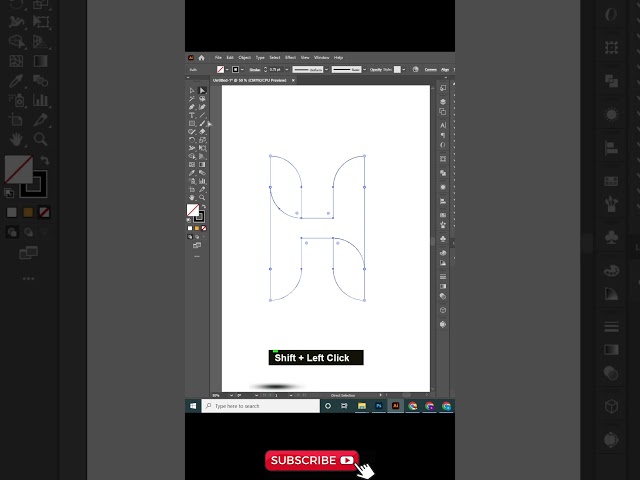This screenshot has height=480, width=640.
Task: Select the Pen tool
Action: click(x=192, y=107)
